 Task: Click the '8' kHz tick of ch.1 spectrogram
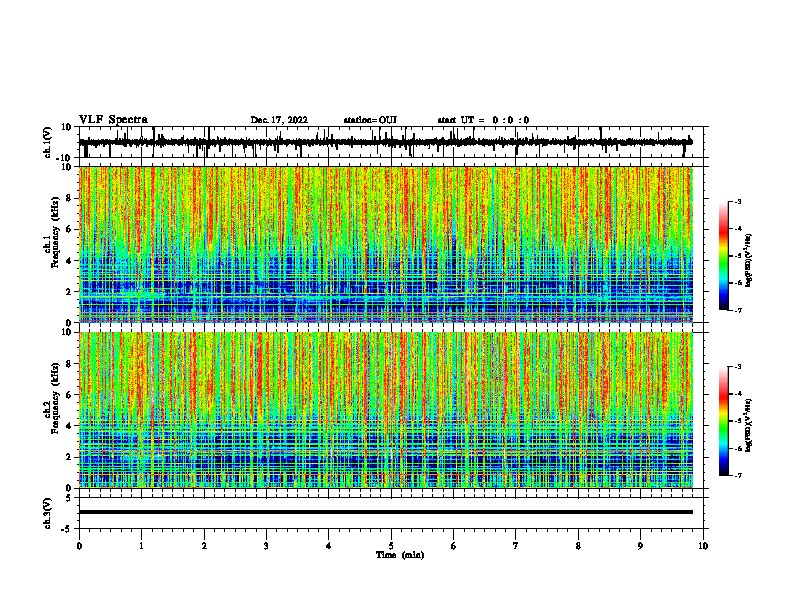click(70, 198)
